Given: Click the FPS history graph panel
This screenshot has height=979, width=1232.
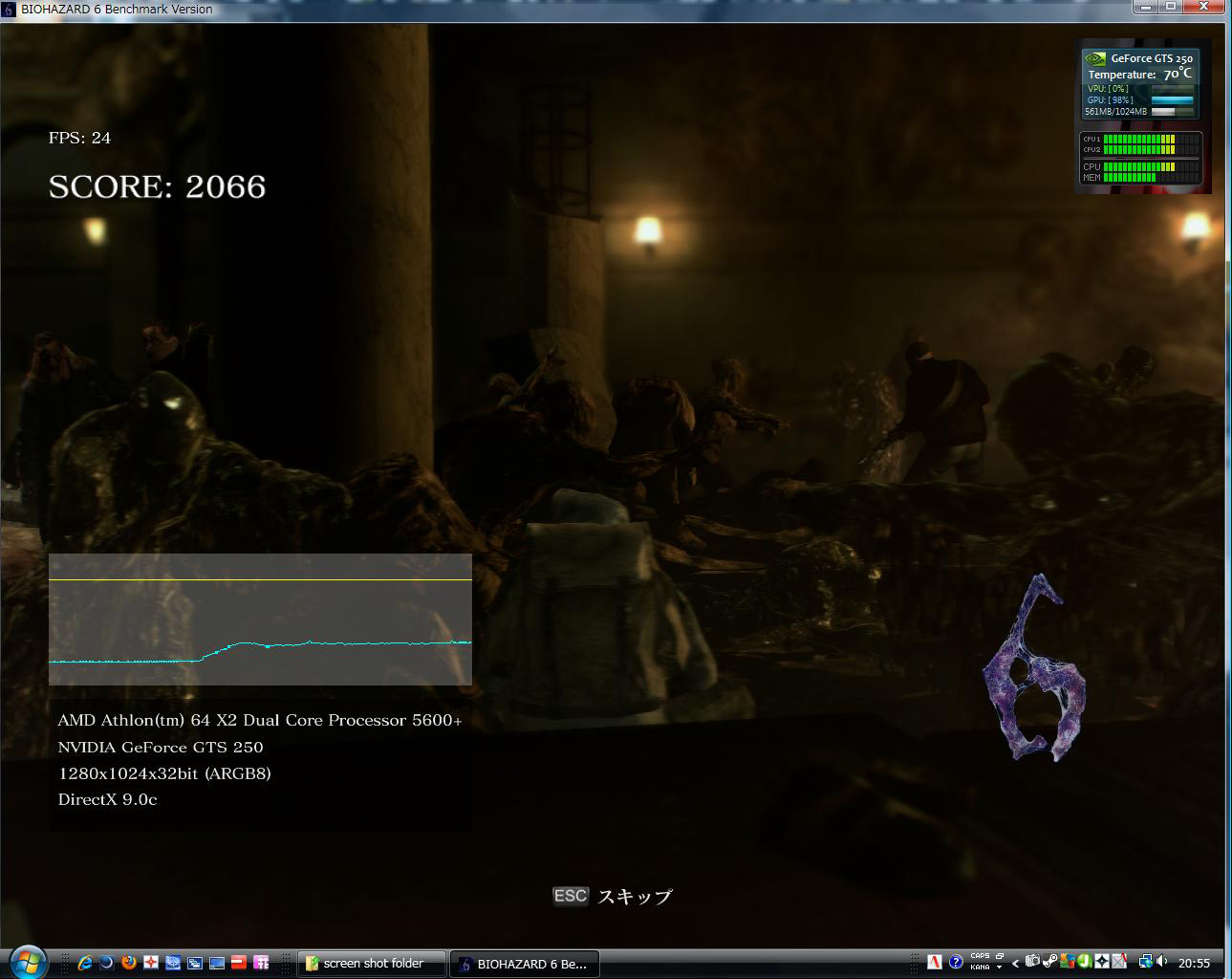Looking at the screenshot, I should point(260,619).
